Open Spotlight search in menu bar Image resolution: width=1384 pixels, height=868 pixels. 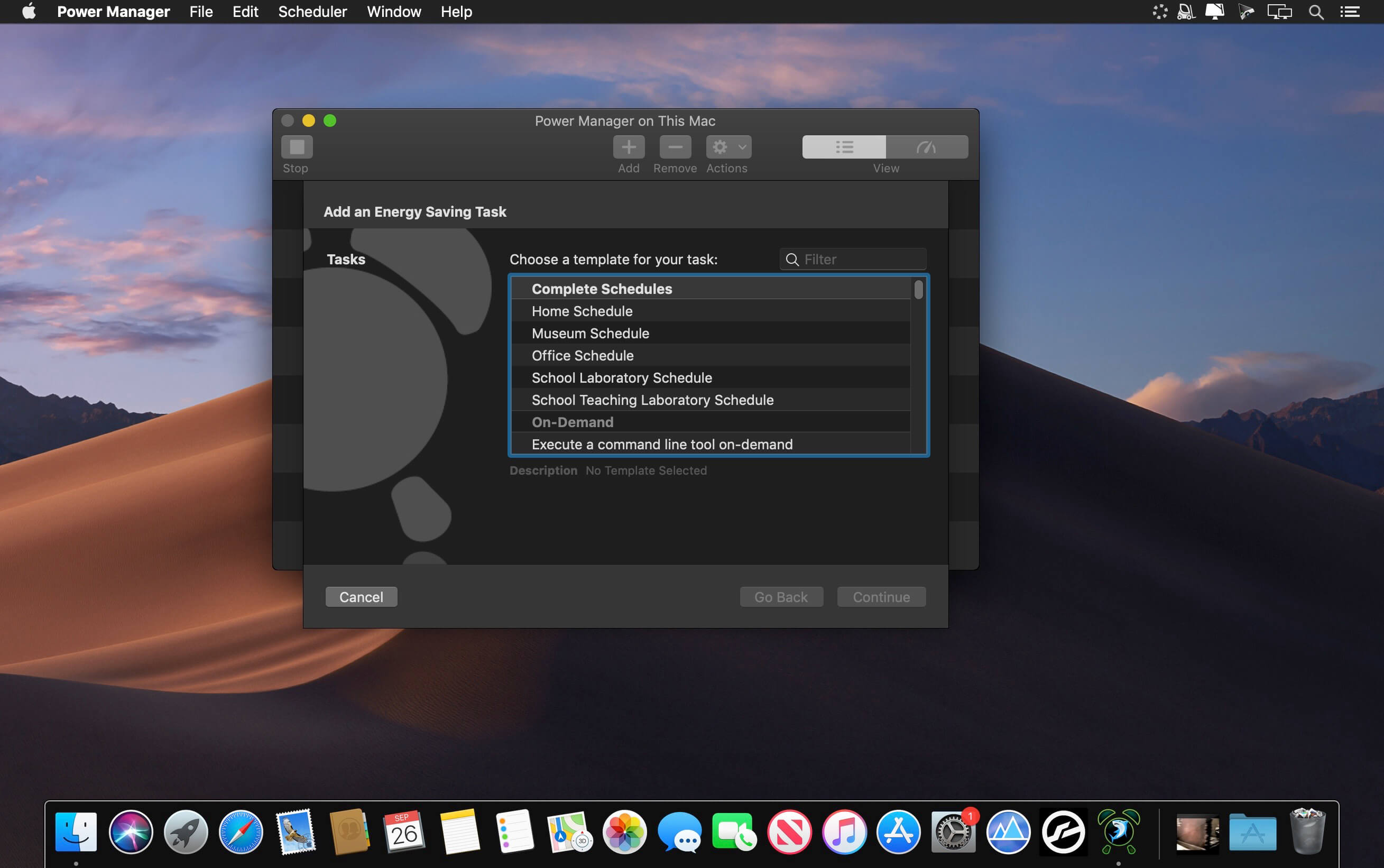pyautogui.click(x=1316, y=12)
